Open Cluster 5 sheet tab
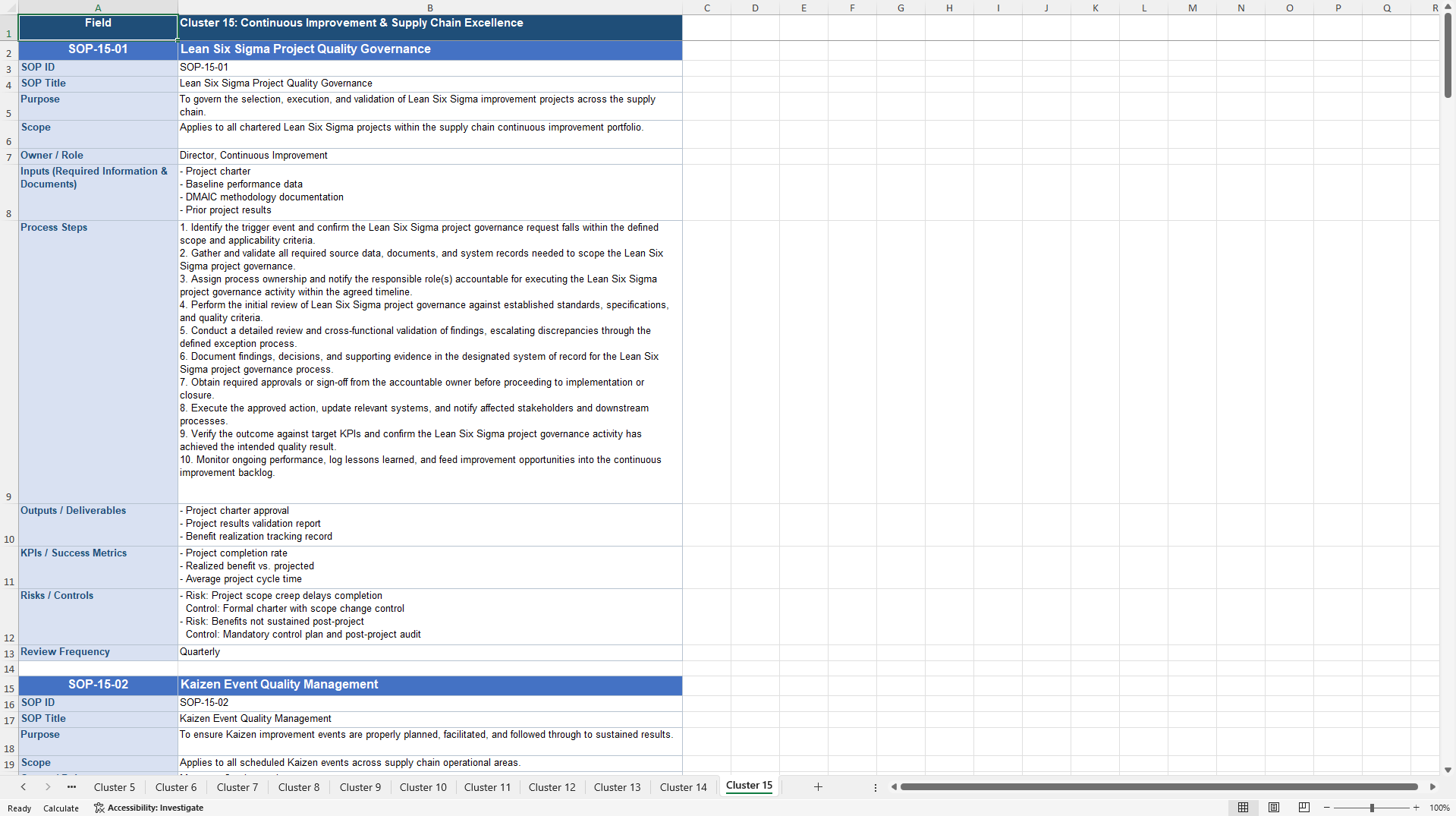The image size is (1456, 816). [115, 787]
